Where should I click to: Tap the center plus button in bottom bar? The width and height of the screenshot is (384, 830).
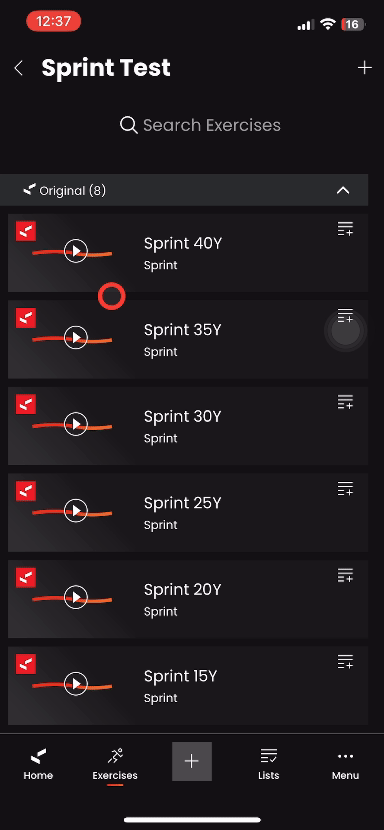(x=192, y=761)
